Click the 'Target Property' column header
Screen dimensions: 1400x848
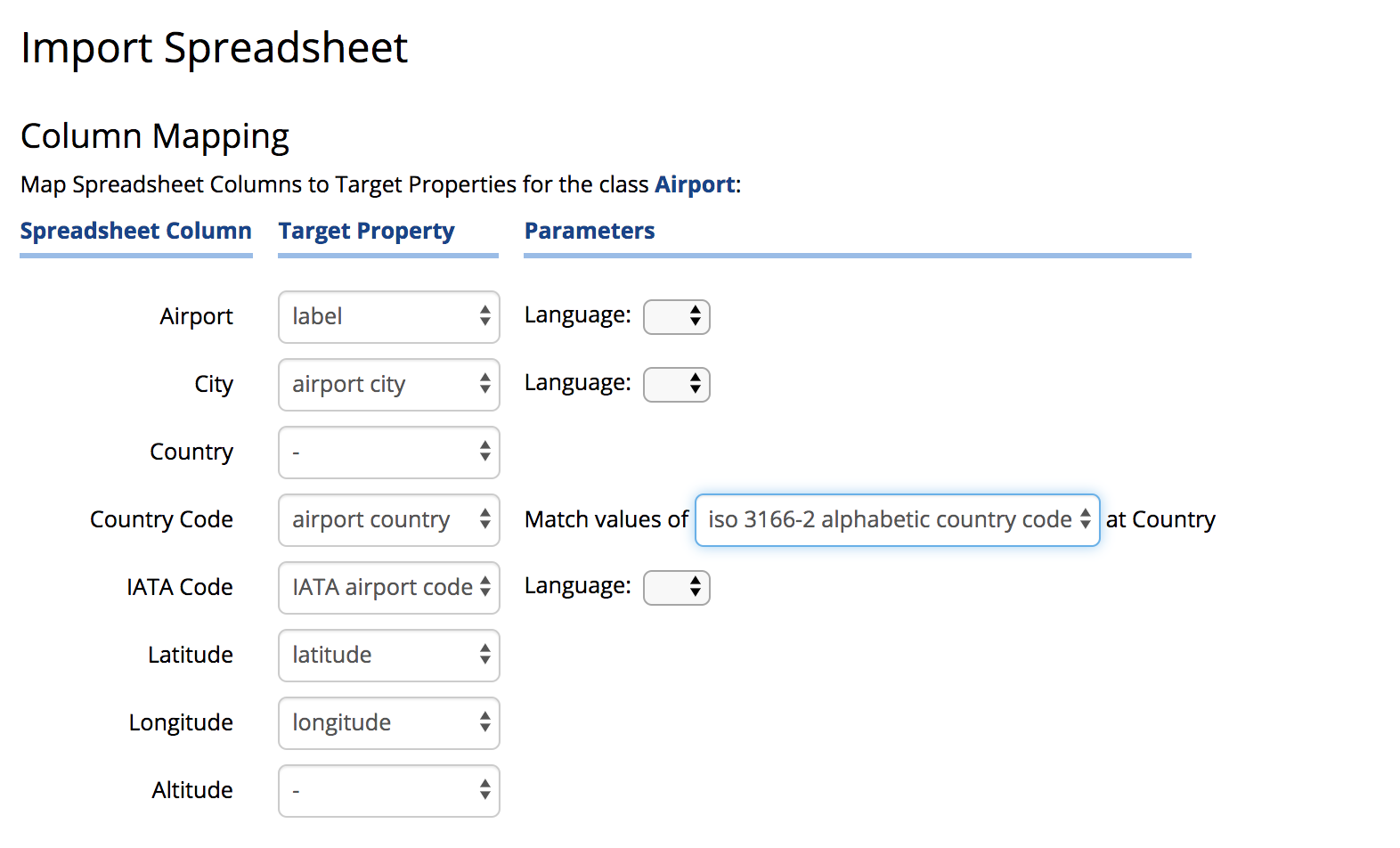[366, 231]
